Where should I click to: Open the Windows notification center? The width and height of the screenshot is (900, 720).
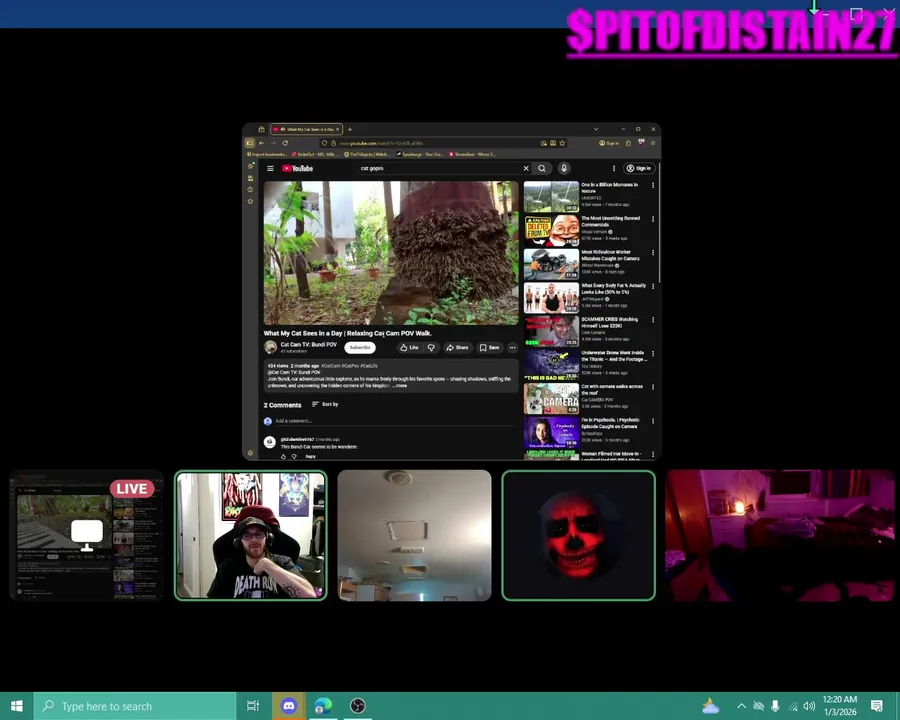pyautogui.click(x=876, y=706)
